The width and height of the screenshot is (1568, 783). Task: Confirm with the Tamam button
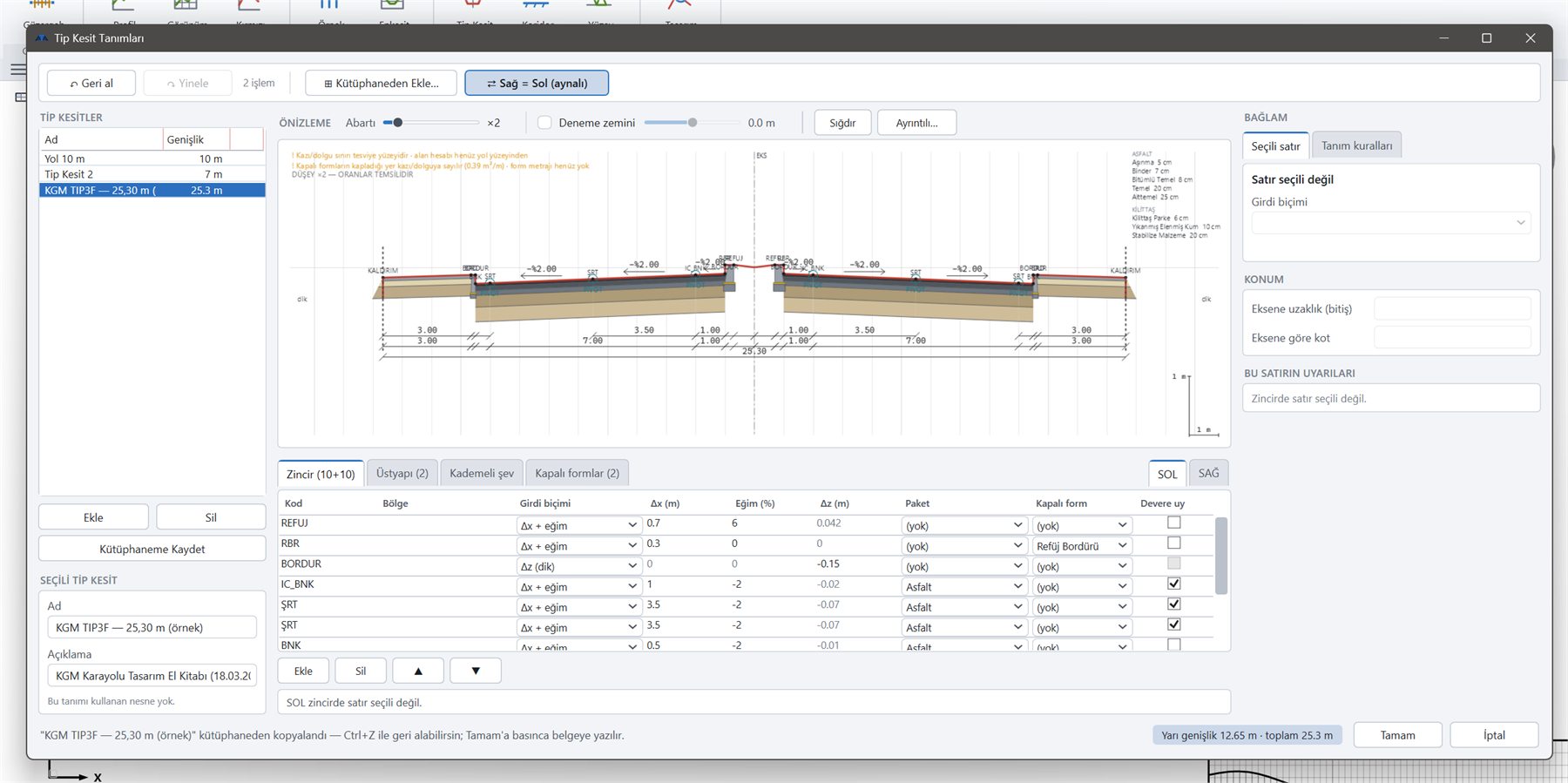(1397, 735)
